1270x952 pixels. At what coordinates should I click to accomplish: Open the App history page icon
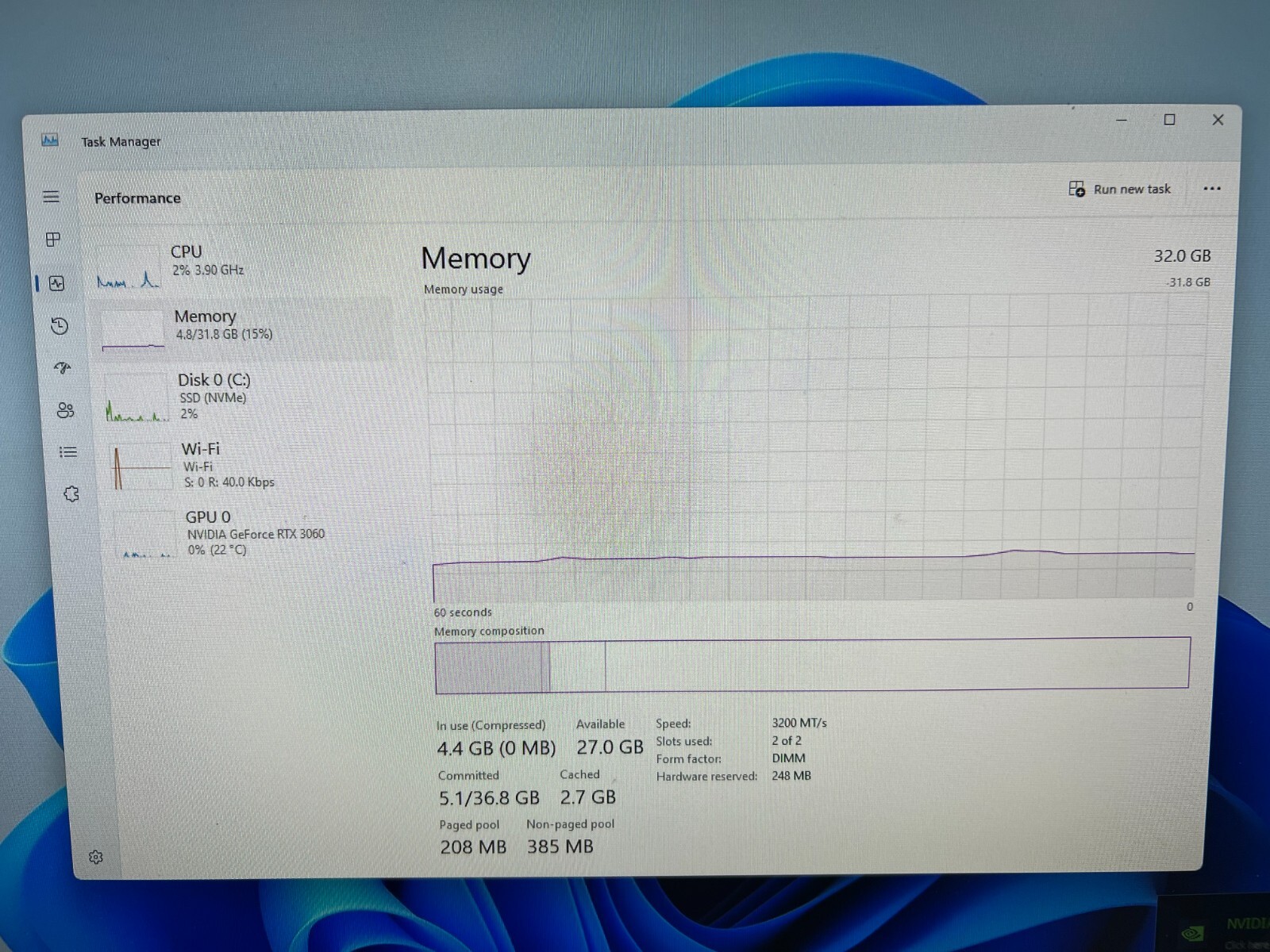pyautogui.click(x=60, y=326)
